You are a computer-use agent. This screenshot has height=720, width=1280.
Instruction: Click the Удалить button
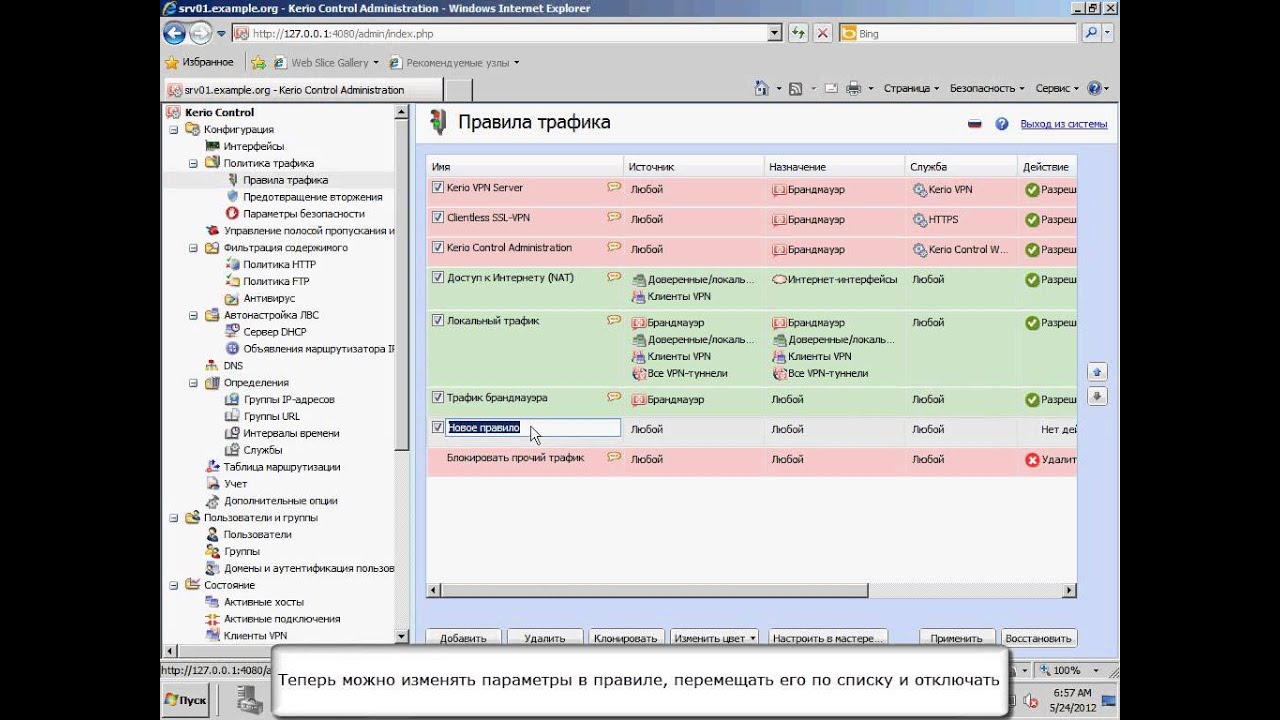544,638
